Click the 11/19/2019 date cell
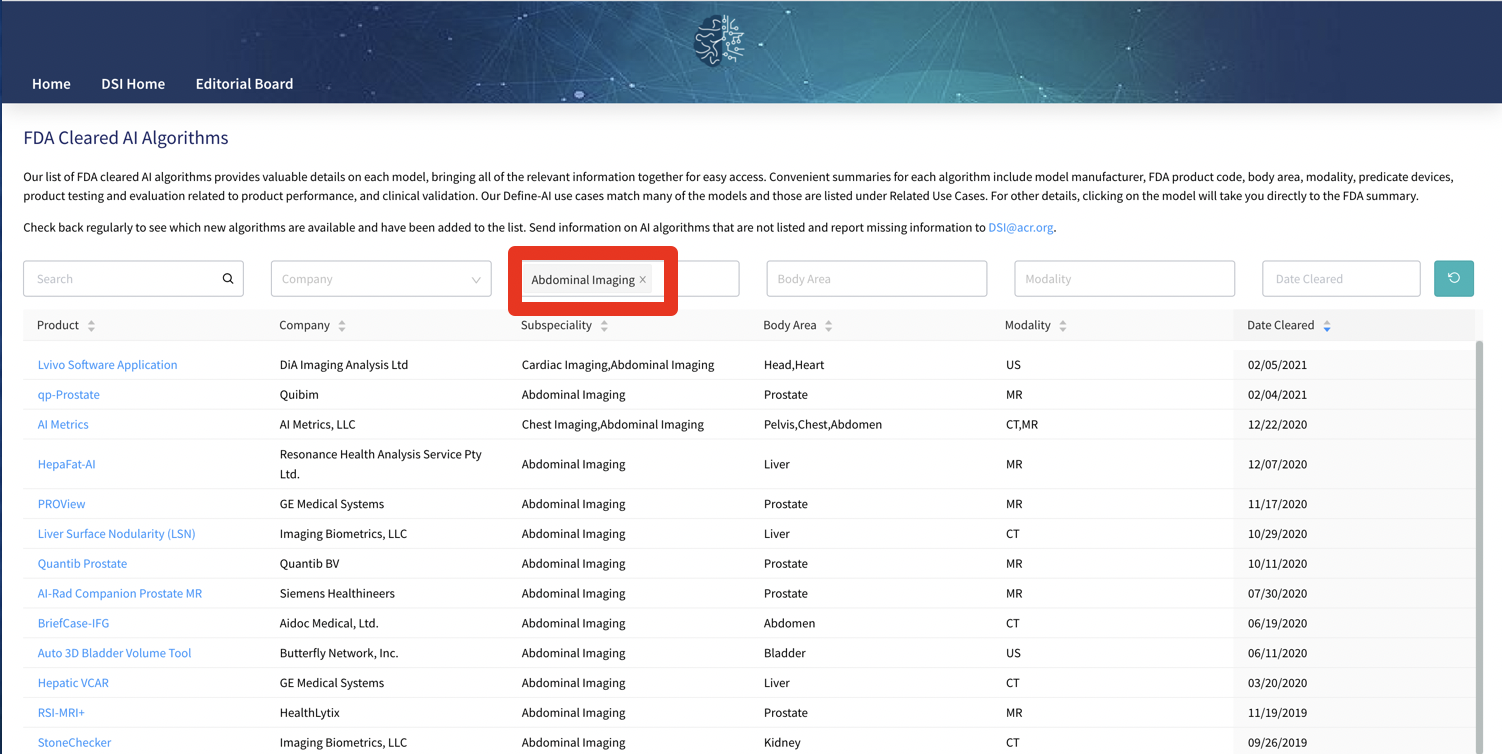This screenshot has height=754, width=1502. [1277, 713]
